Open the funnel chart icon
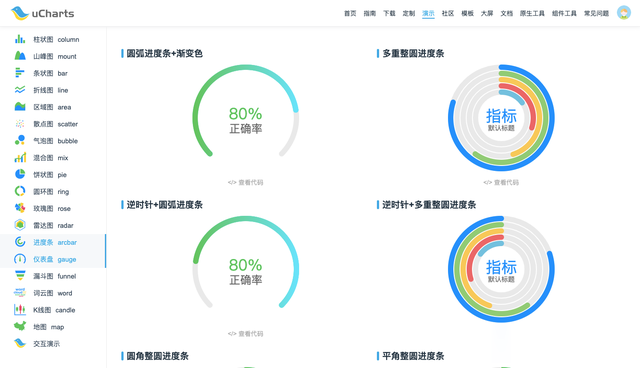This screenshot has width=640, height=368. (20, 276)
